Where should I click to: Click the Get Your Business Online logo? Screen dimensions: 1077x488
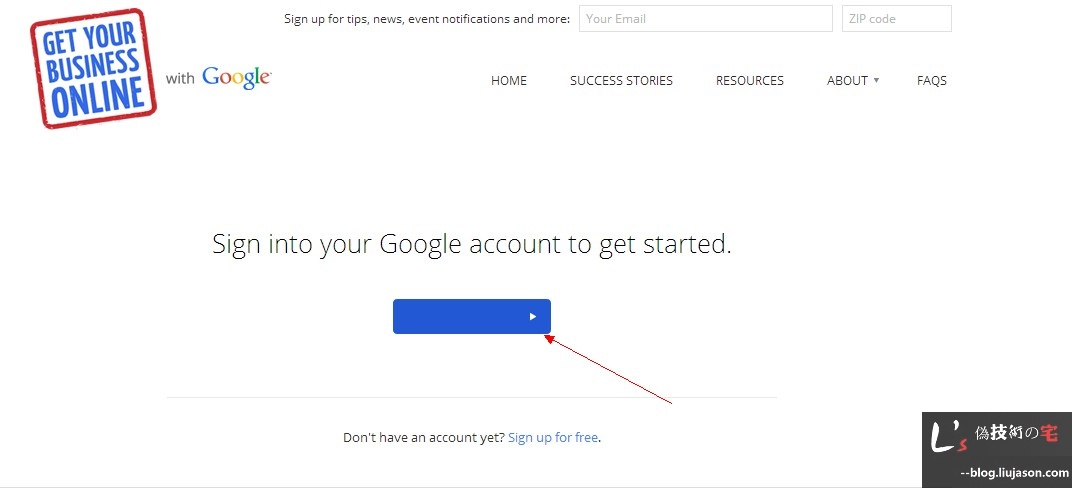(x=93, y=68)
